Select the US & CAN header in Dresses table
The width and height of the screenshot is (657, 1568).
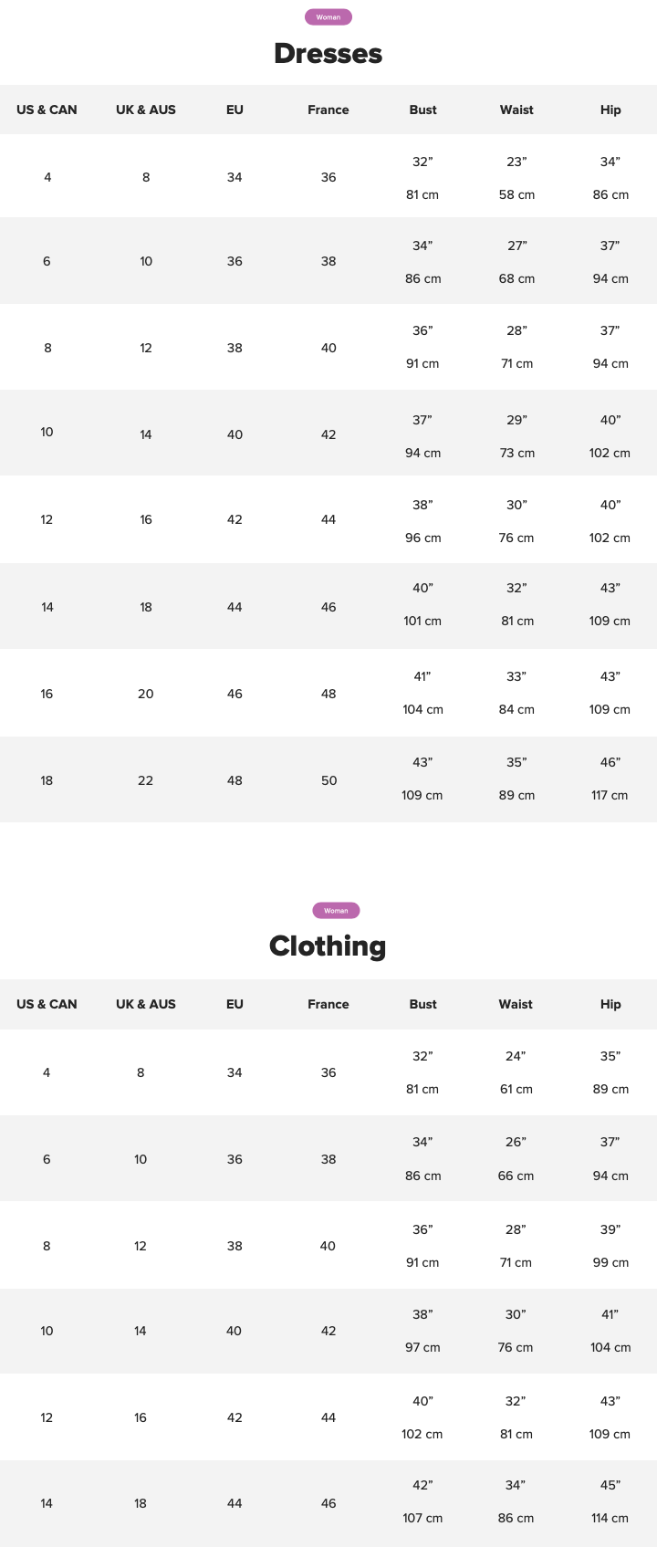(x=47, y=110)
